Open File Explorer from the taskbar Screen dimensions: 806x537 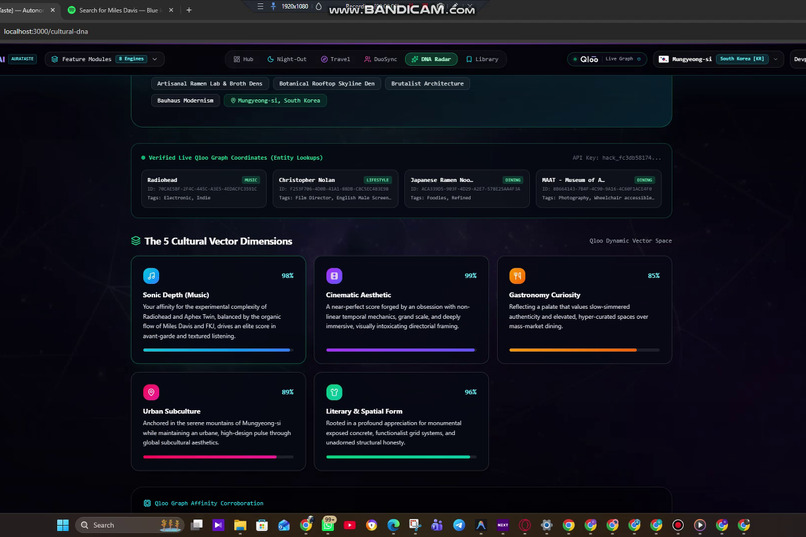click(x=240, y=525)
